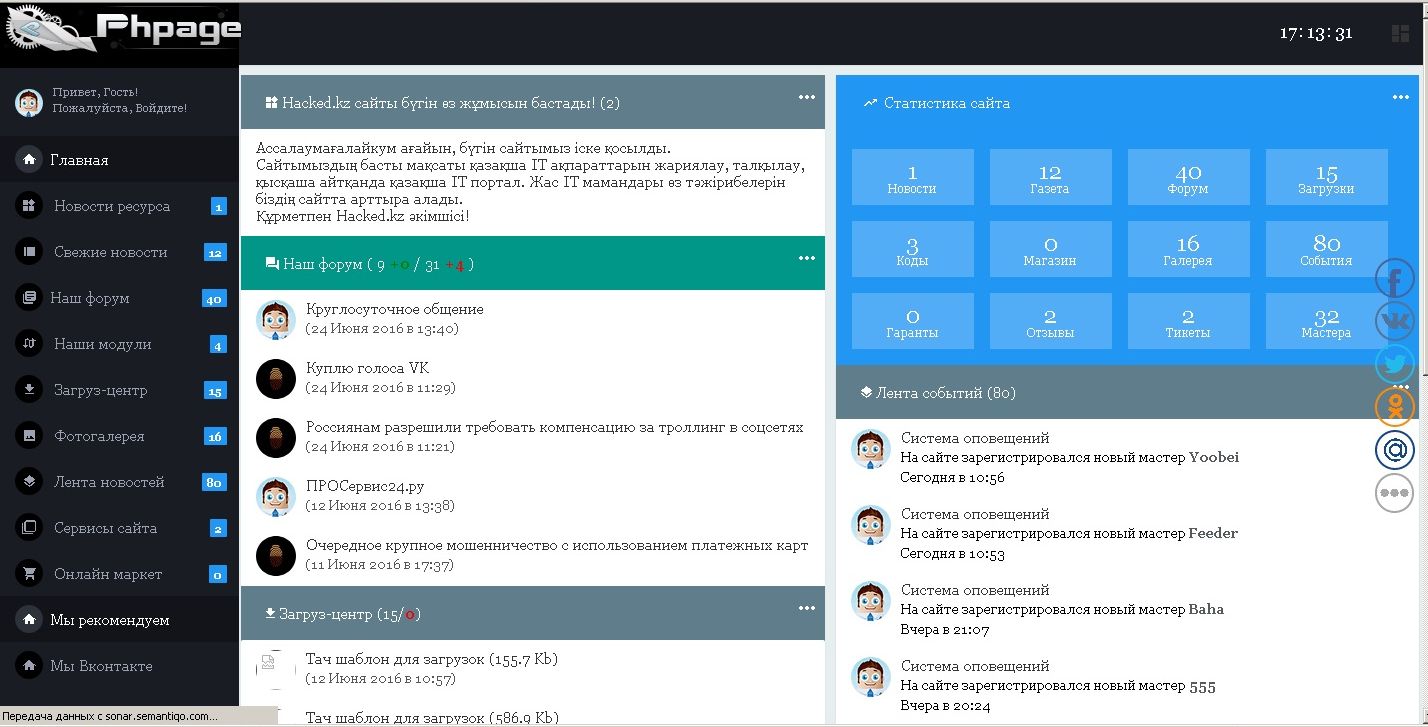Open the grid icon beside the clock

point(1400,34)
